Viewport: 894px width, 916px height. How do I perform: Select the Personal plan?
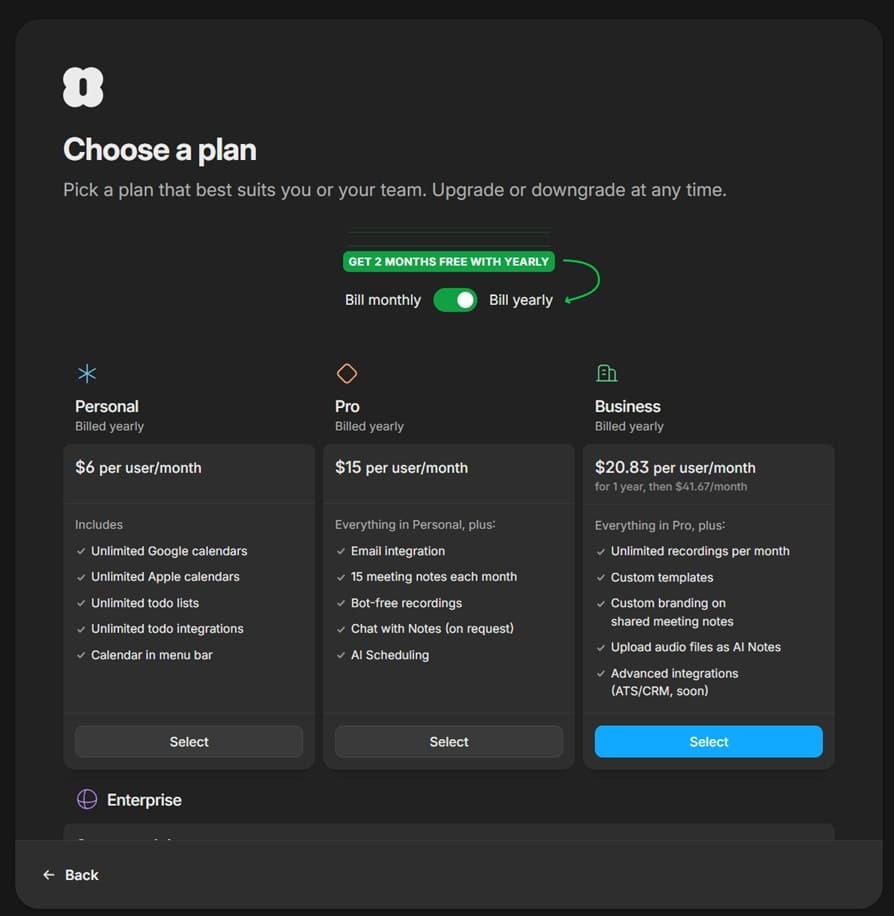(x=189, y=742)
